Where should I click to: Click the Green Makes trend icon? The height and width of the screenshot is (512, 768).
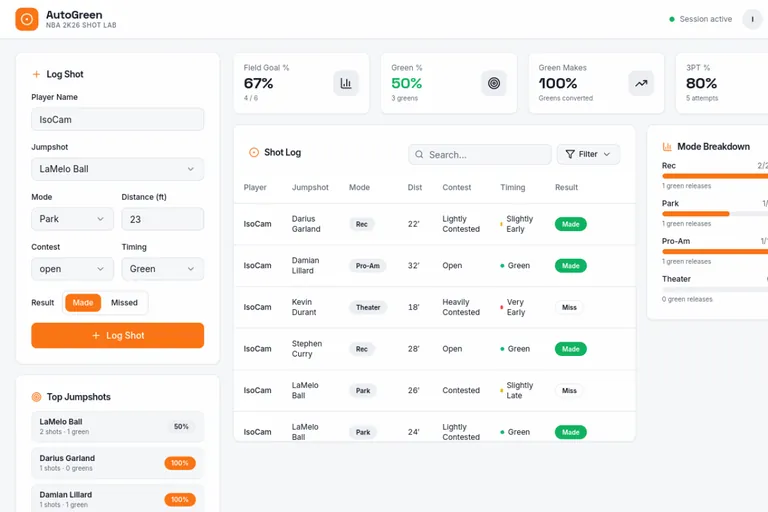[x=641, y=83]
